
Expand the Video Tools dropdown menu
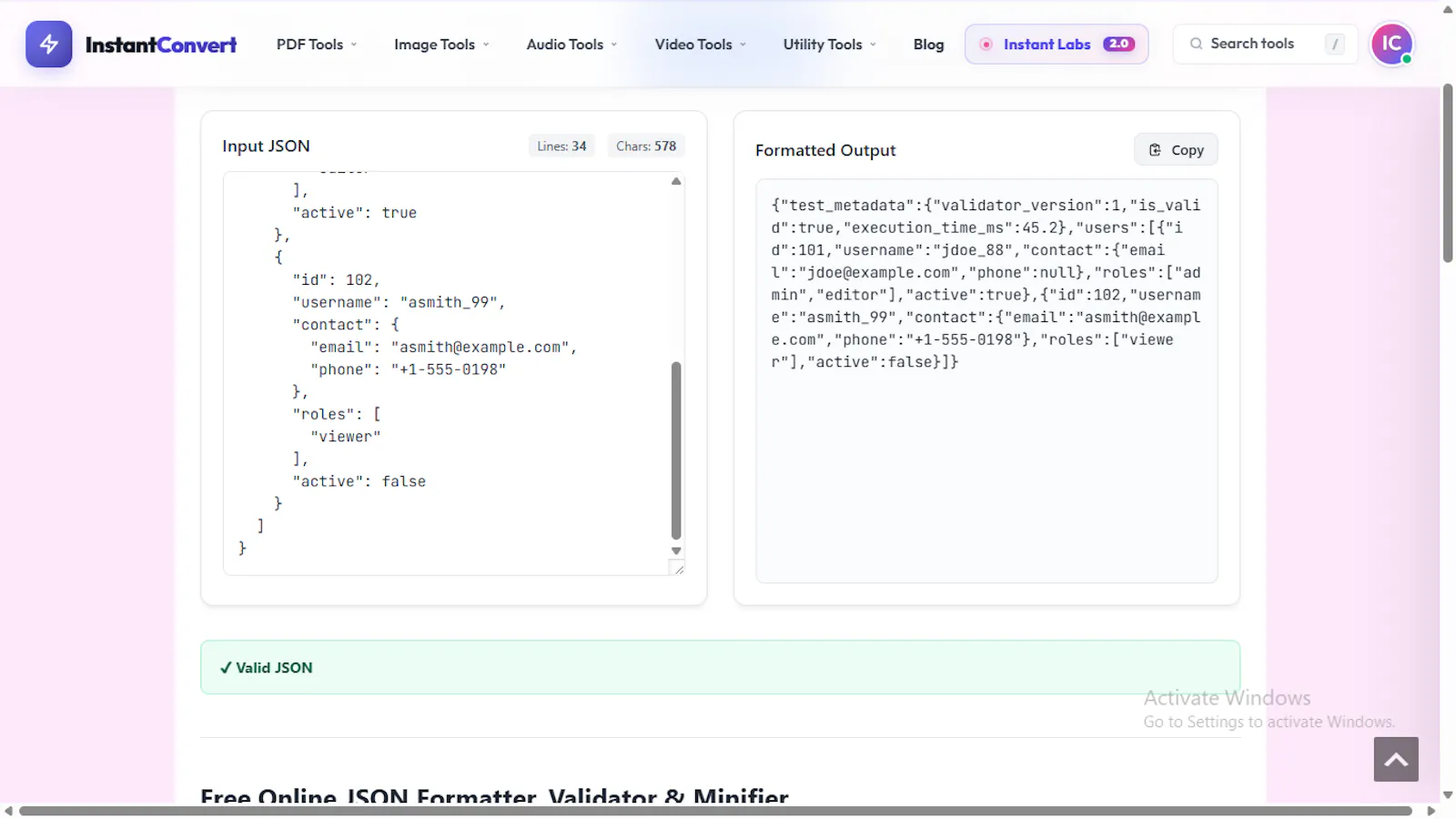701,45
